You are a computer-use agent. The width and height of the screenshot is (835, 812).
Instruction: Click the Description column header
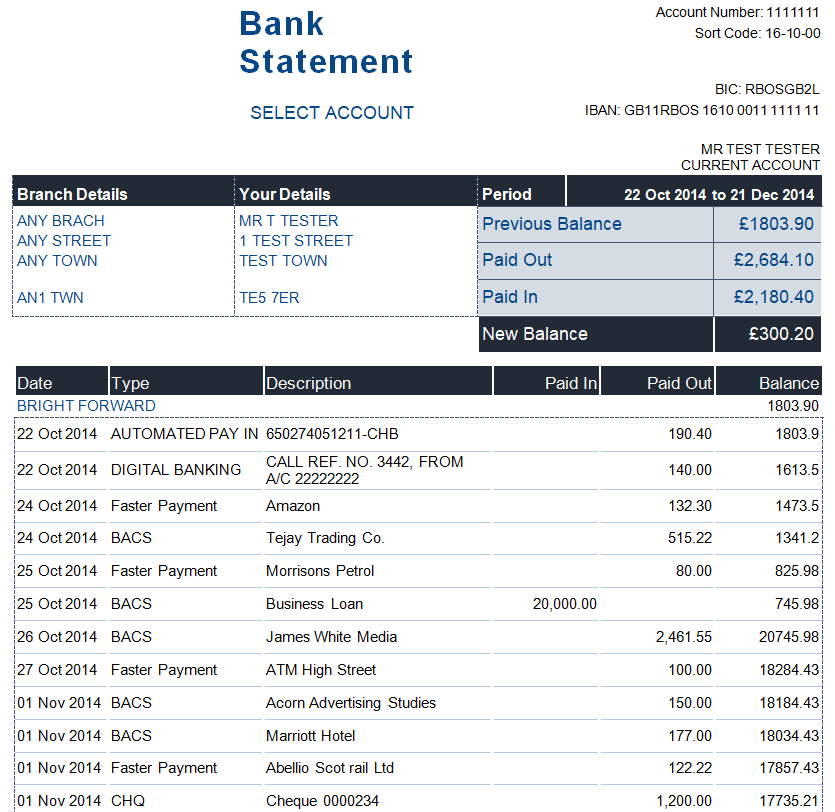click(308, 383)
